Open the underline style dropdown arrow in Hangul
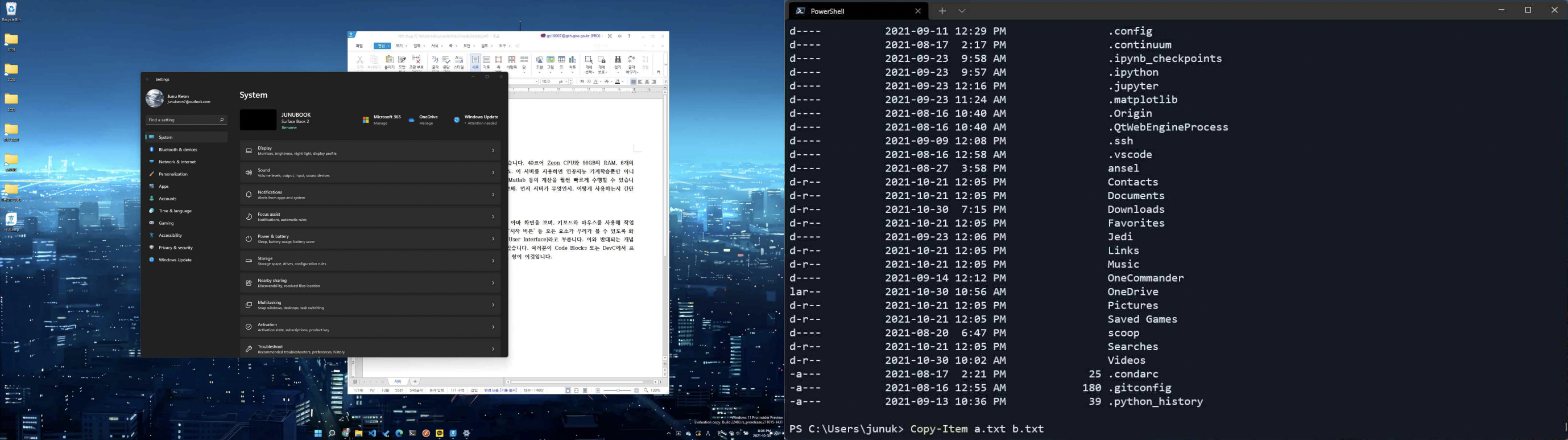Screen dimensions: 1568x440 pos(601,81)
